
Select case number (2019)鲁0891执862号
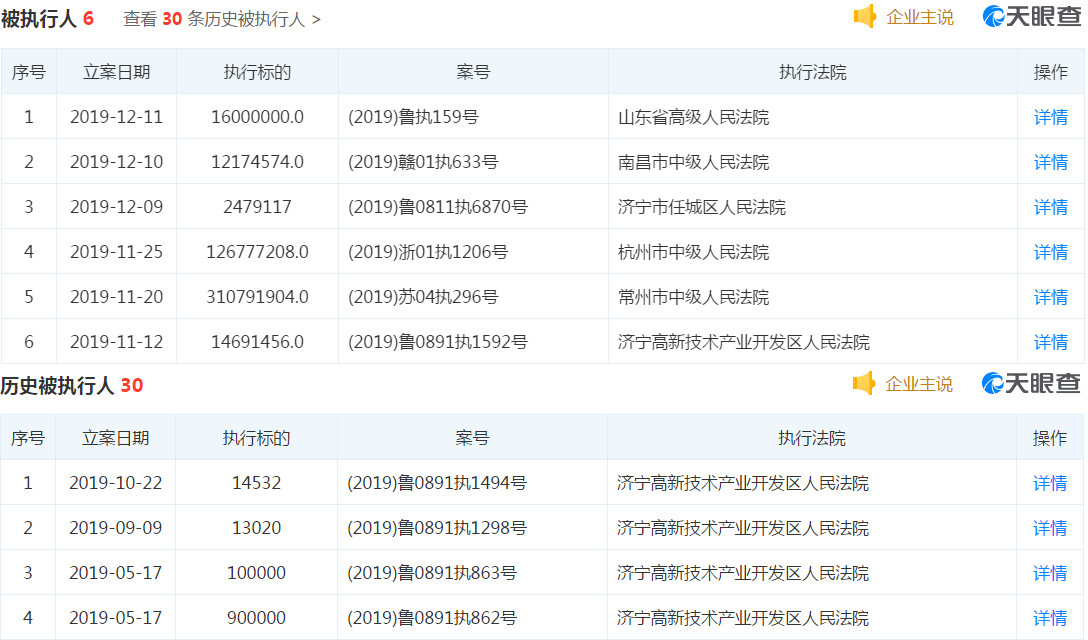[432, 618]
